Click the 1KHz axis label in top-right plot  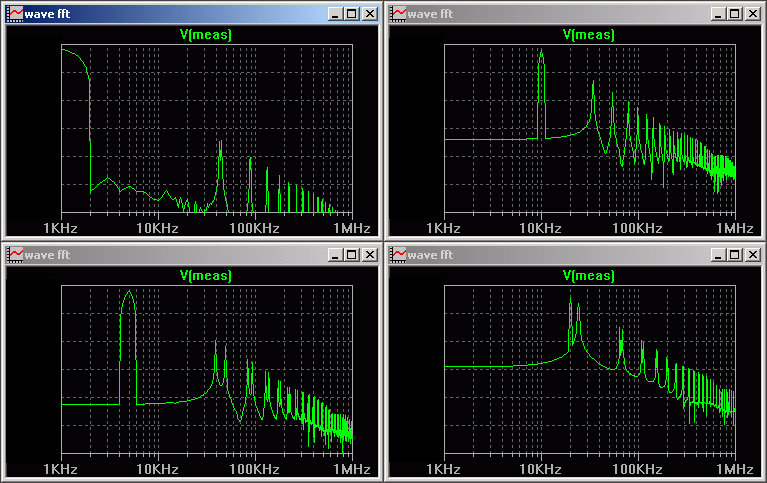pyautogui.click(x=443, y=229)
